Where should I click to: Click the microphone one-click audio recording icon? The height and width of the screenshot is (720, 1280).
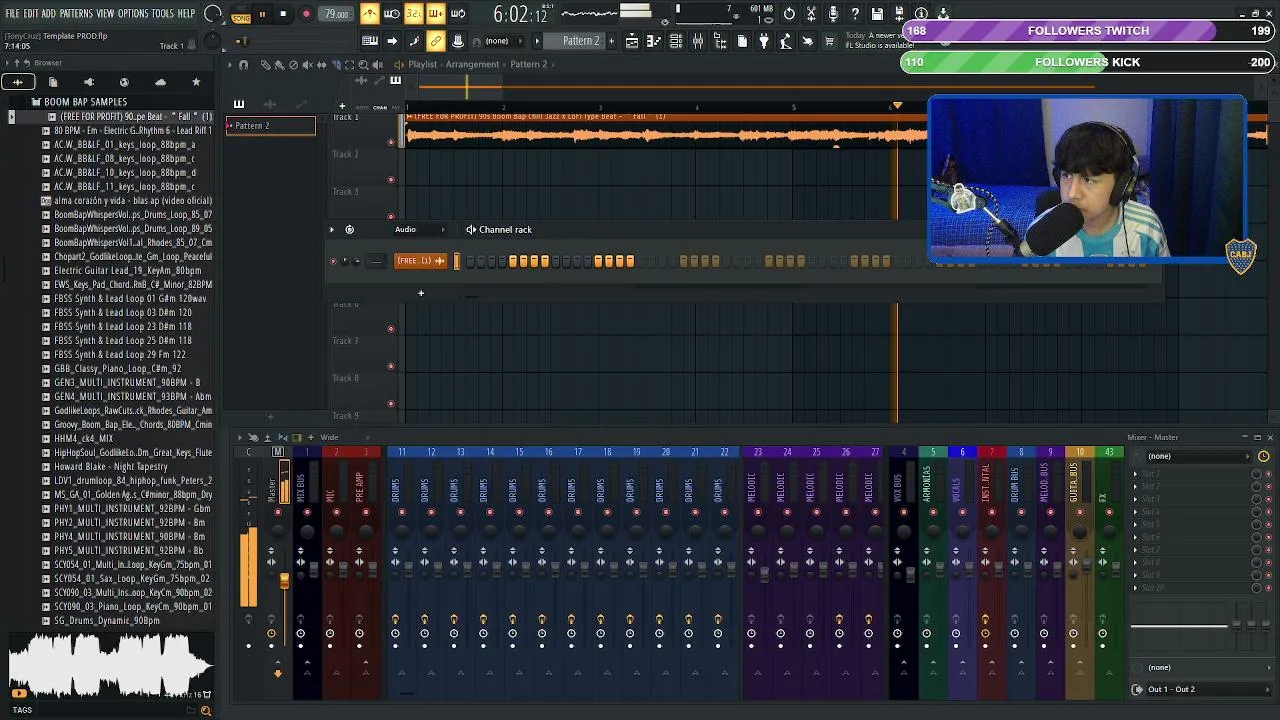point(833,14)
